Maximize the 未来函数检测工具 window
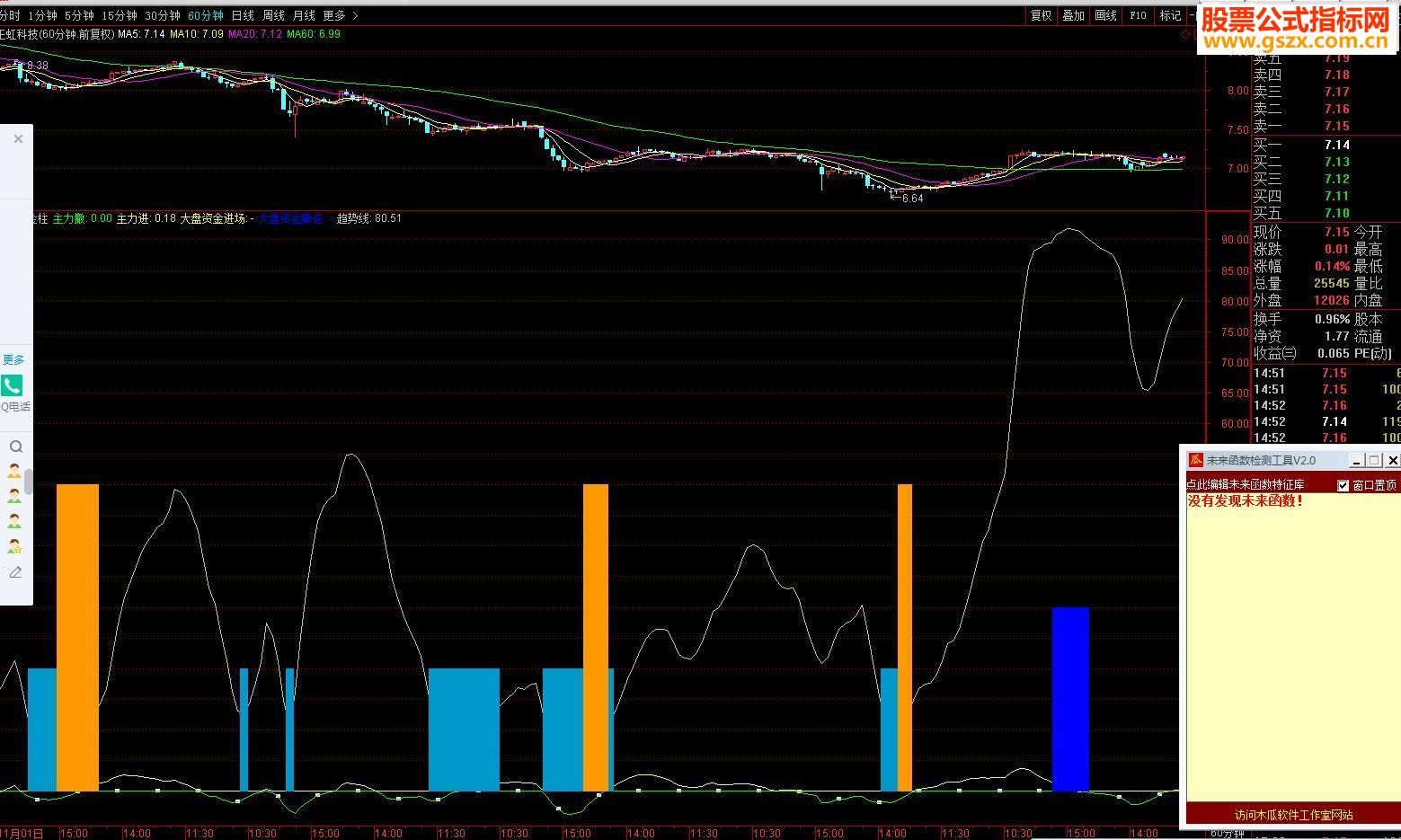1401x840 pixels. pos(1373,460)
